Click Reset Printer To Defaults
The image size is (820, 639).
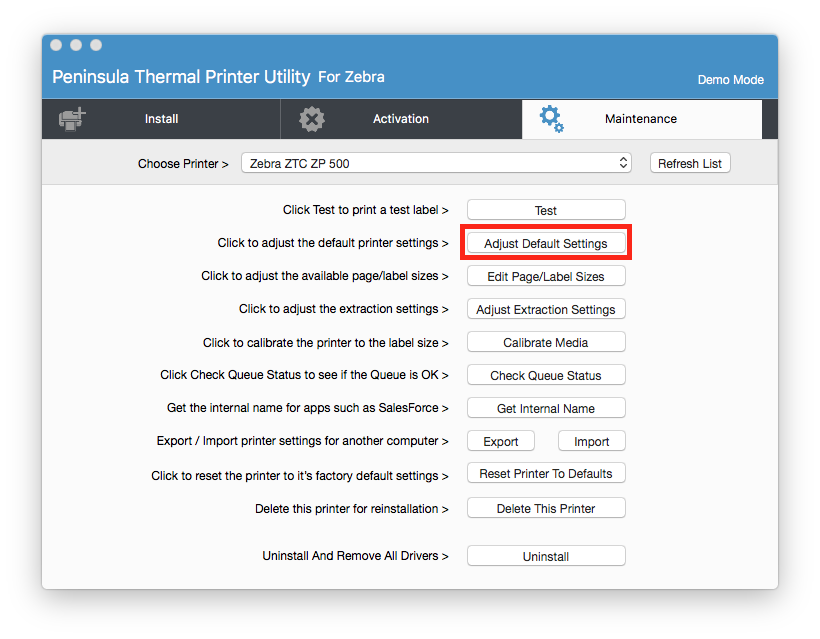[x=546, y=473]
